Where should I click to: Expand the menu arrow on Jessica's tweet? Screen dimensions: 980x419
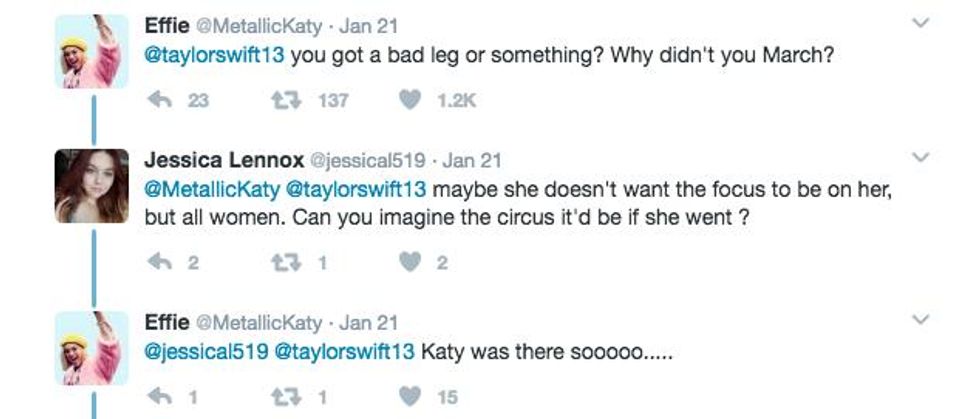(921, 158)
